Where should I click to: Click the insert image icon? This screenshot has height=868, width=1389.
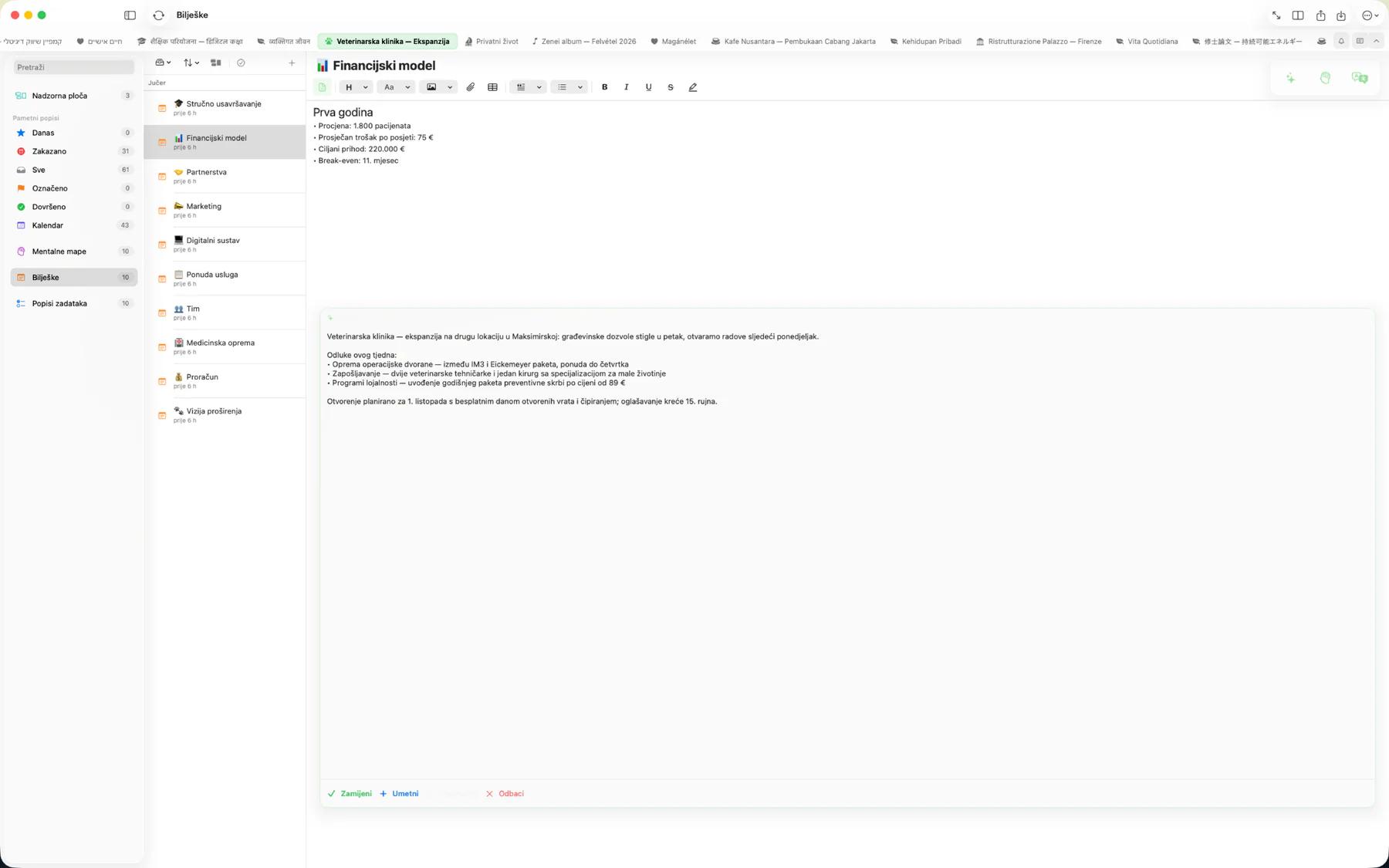pyautogui.click(x=431, y=87)
